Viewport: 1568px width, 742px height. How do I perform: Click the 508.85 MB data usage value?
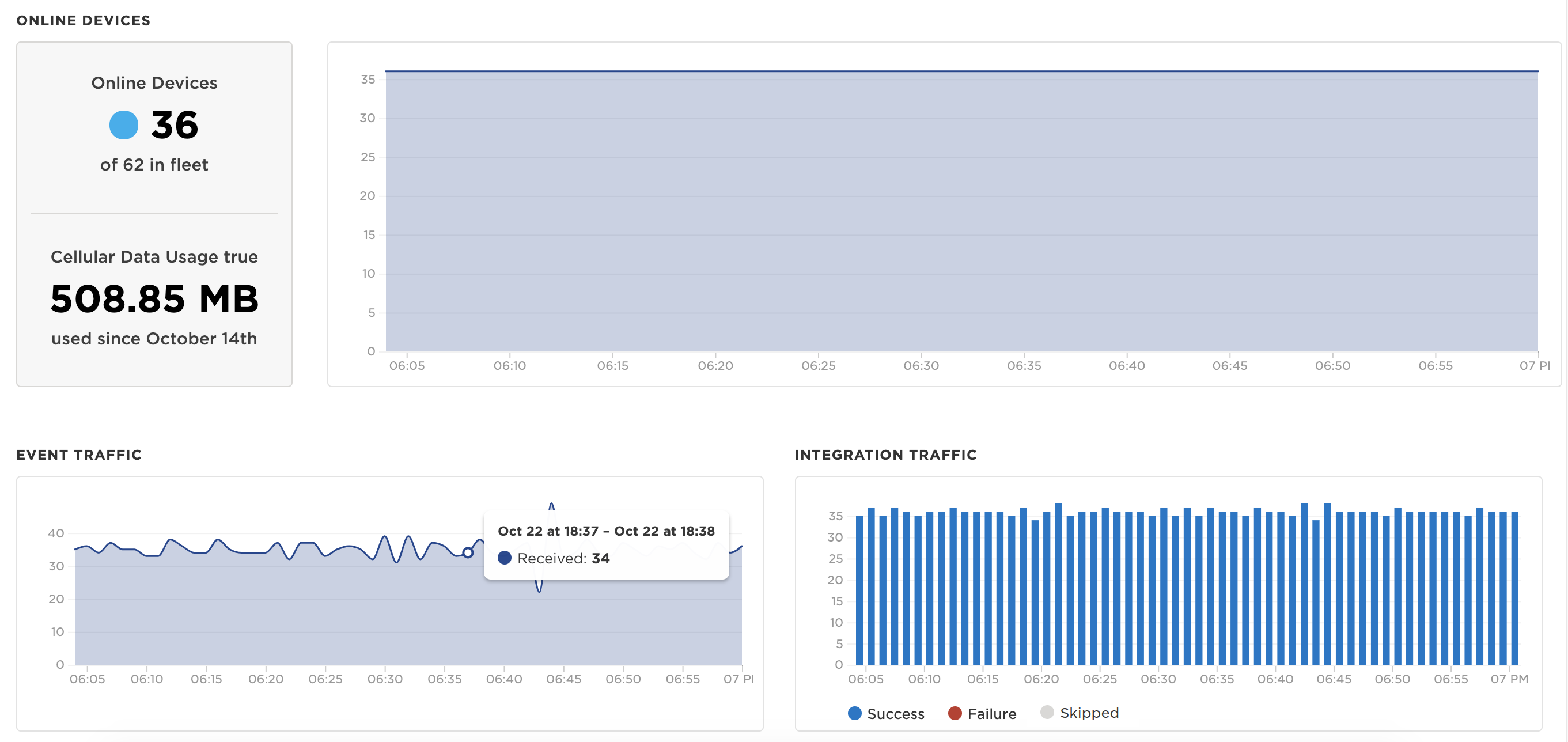tap(154, 299)
